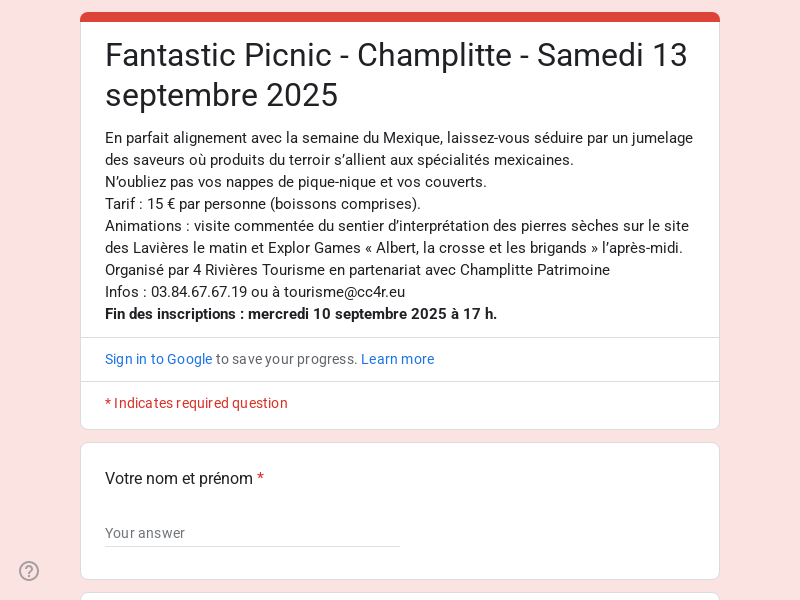
Task: Click the phone number 03.84.67.67.19
Action: [x=199, y=292]
